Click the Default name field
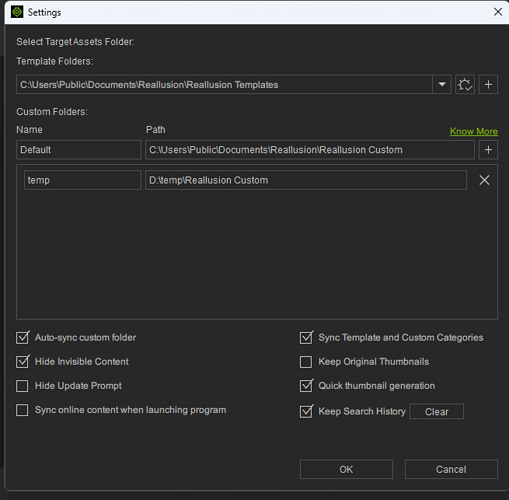This screenshot has width=509, height=500. click(x=79, y=150)
